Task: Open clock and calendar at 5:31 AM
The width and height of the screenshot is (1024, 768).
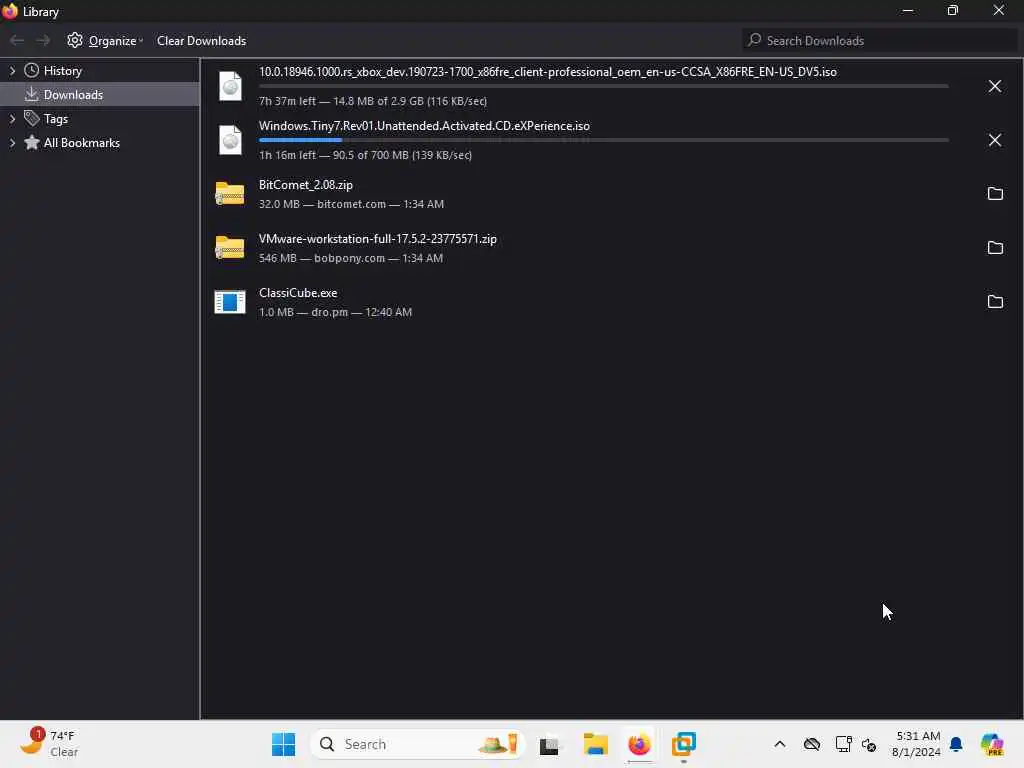Action: (x=918, y=744)
